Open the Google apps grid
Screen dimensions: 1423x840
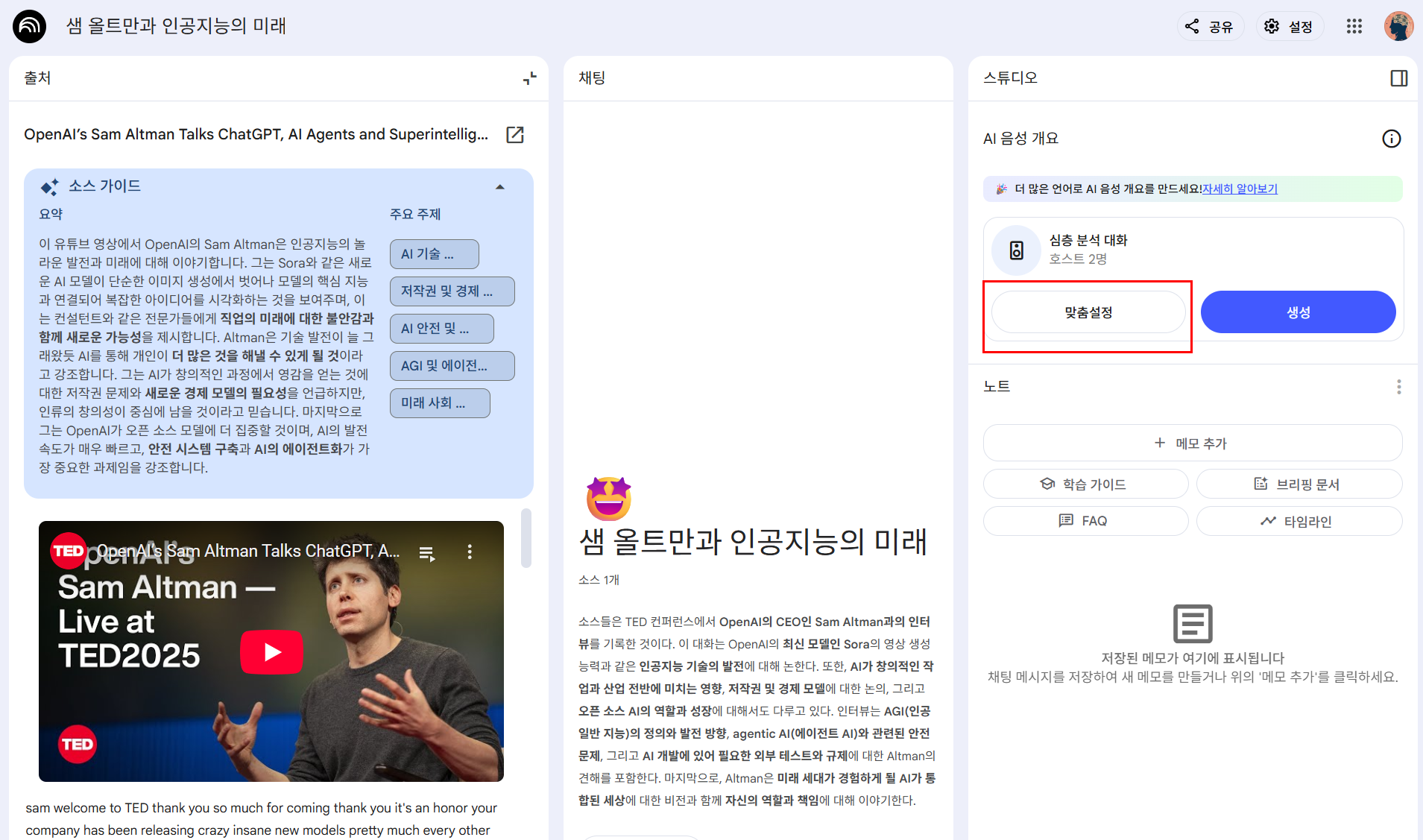[x=1354, y=27]
